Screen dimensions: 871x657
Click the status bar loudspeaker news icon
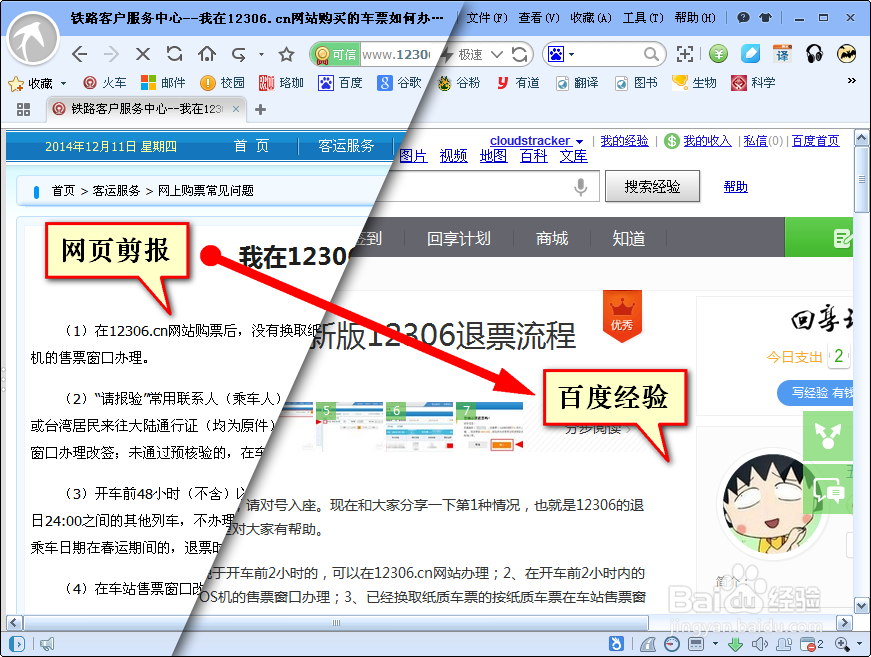pos(47,644)
